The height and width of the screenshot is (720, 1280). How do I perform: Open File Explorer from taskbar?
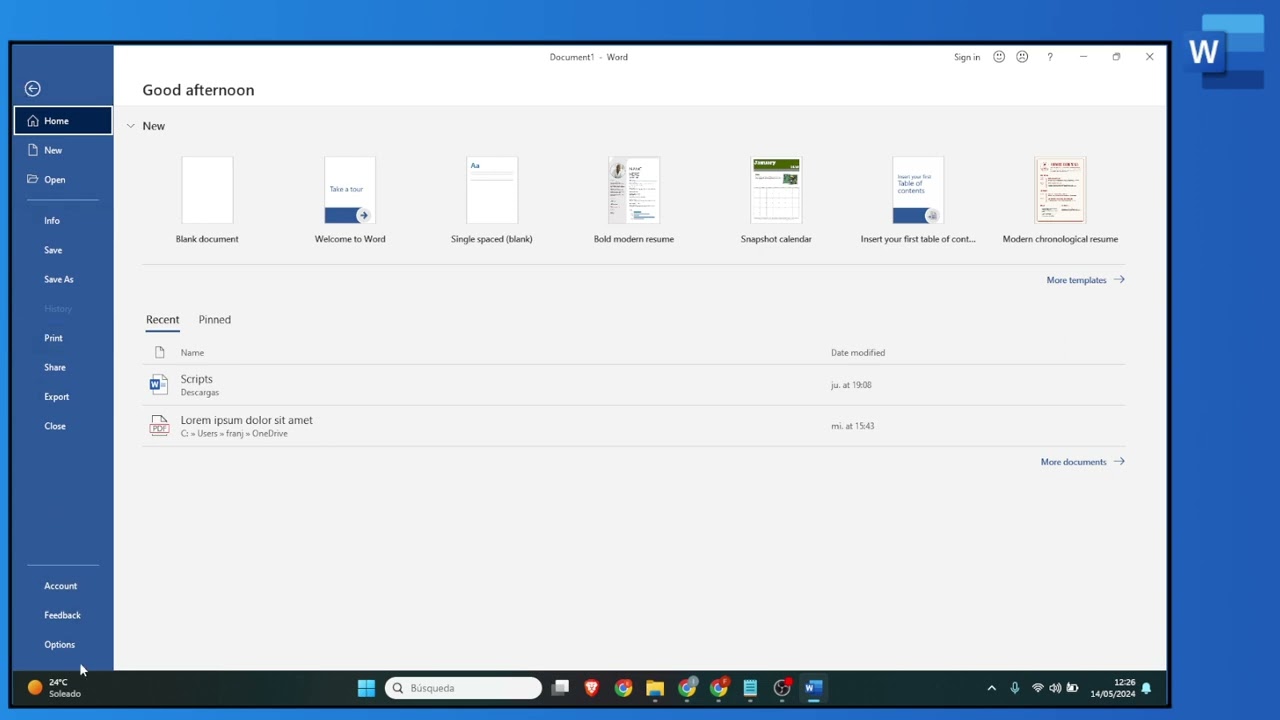pyautogui.click(x=655, y=688)
